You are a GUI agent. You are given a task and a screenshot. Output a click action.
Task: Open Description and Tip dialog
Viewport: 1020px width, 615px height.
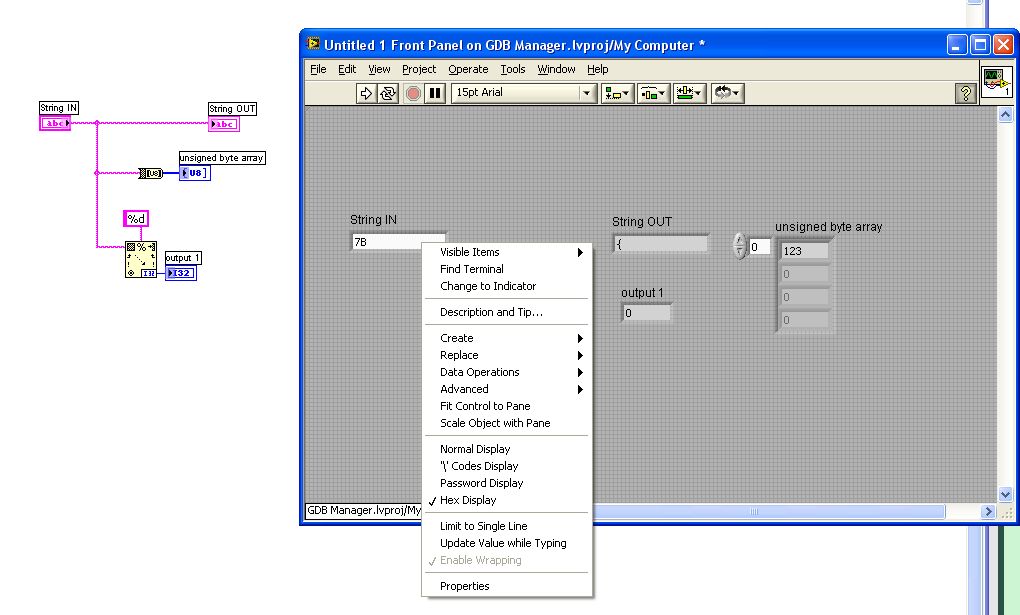coord(507,312)
